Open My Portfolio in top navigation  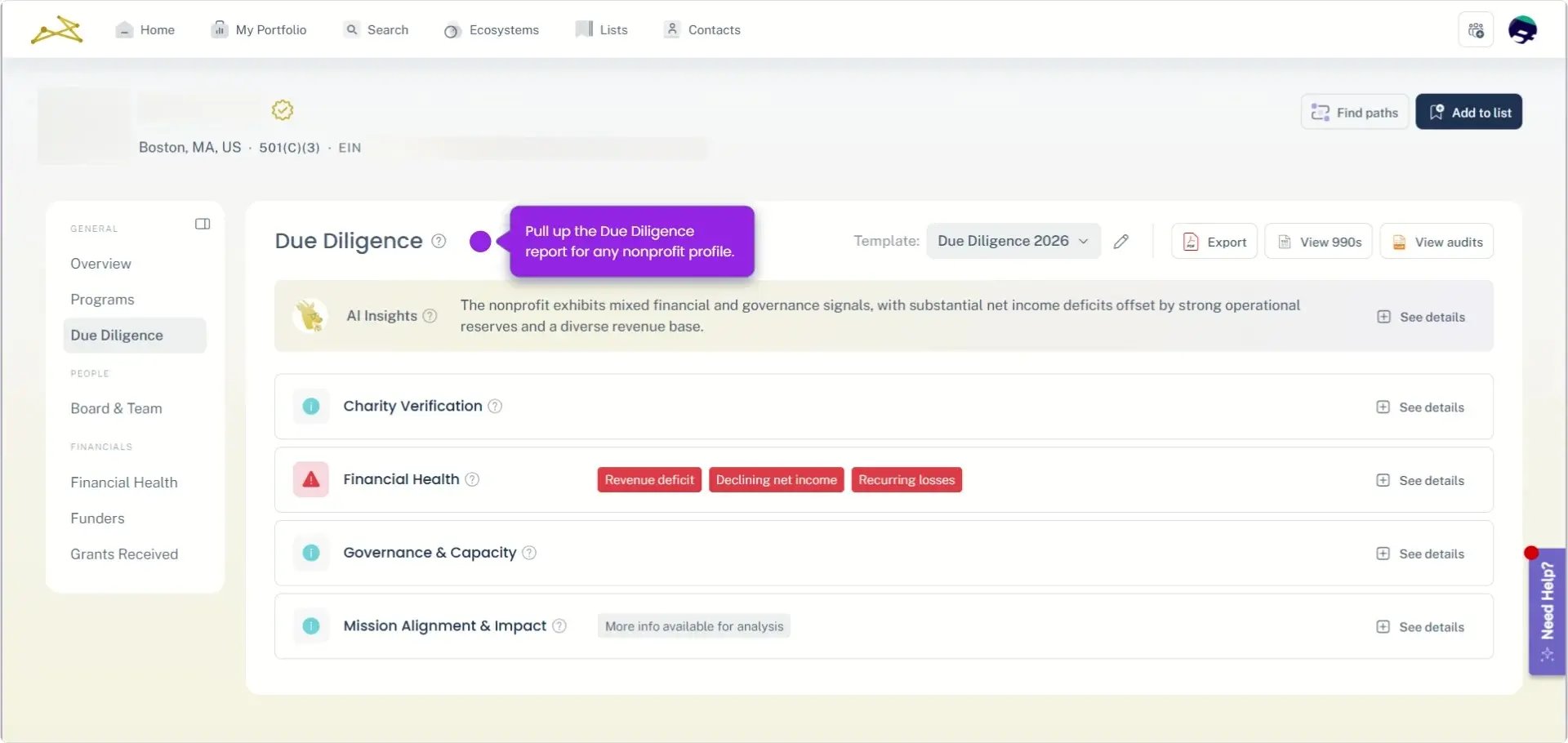coord(260,30)
